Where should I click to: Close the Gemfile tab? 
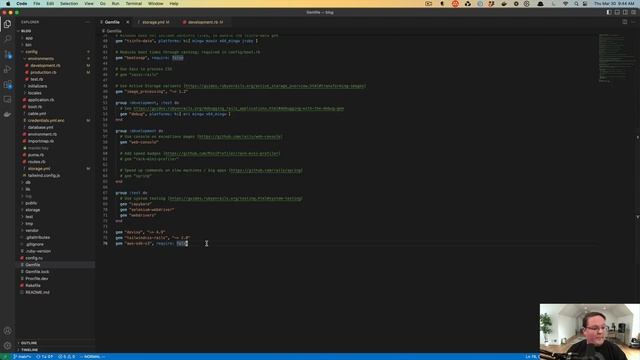pyautogui.click(x=127, y=22)
